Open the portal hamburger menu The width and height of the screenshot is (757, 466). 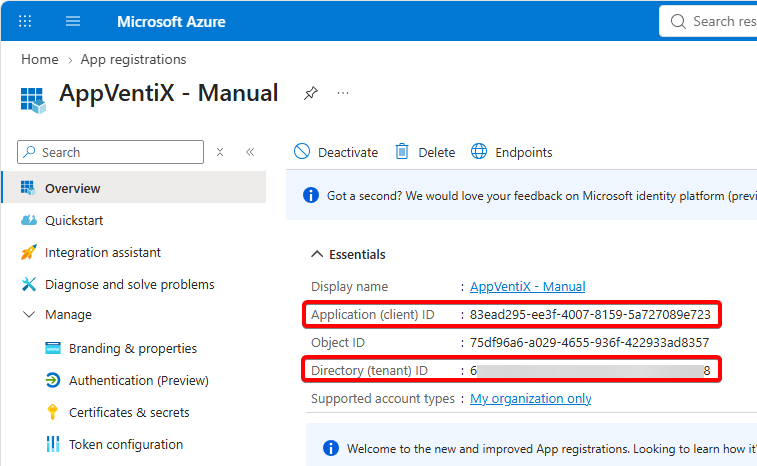[x=73, y=21]
